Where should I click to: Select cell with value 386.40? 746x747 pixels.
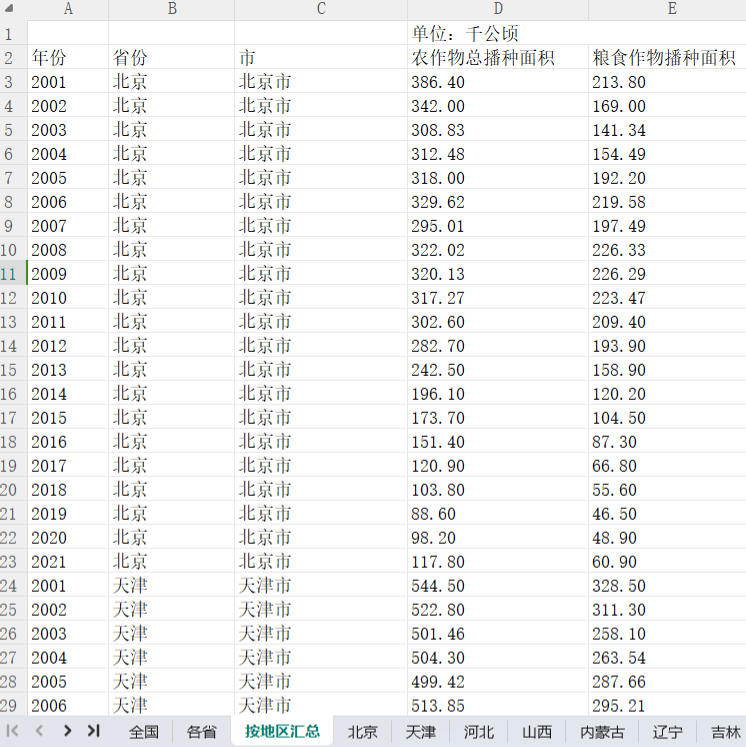coord(498,82)
